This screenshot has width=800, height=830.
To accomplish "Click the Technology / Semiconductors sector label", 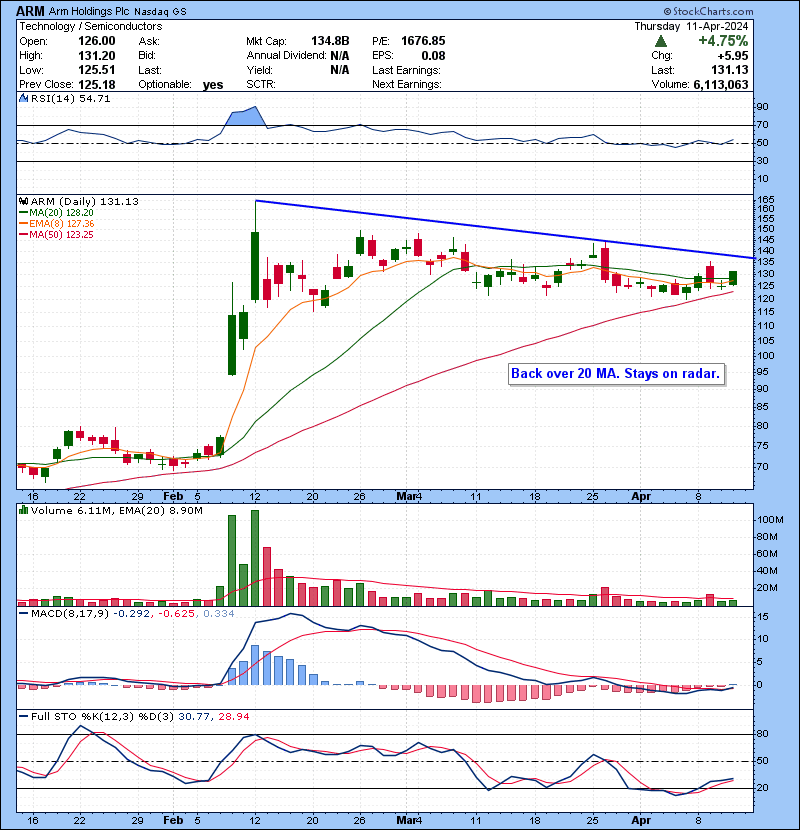I will click(91, 26).
